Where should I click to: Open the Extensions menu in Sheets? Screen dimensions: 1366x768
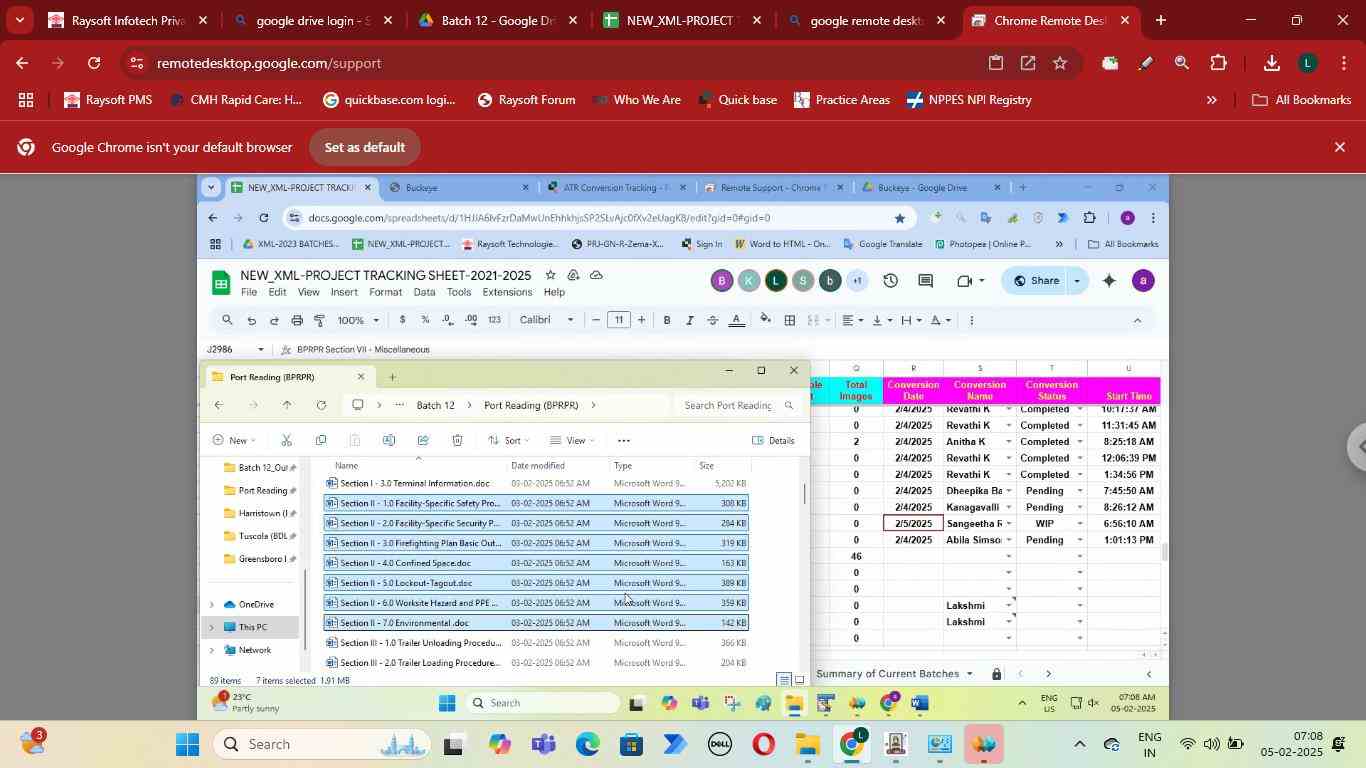tap(507, 292)
